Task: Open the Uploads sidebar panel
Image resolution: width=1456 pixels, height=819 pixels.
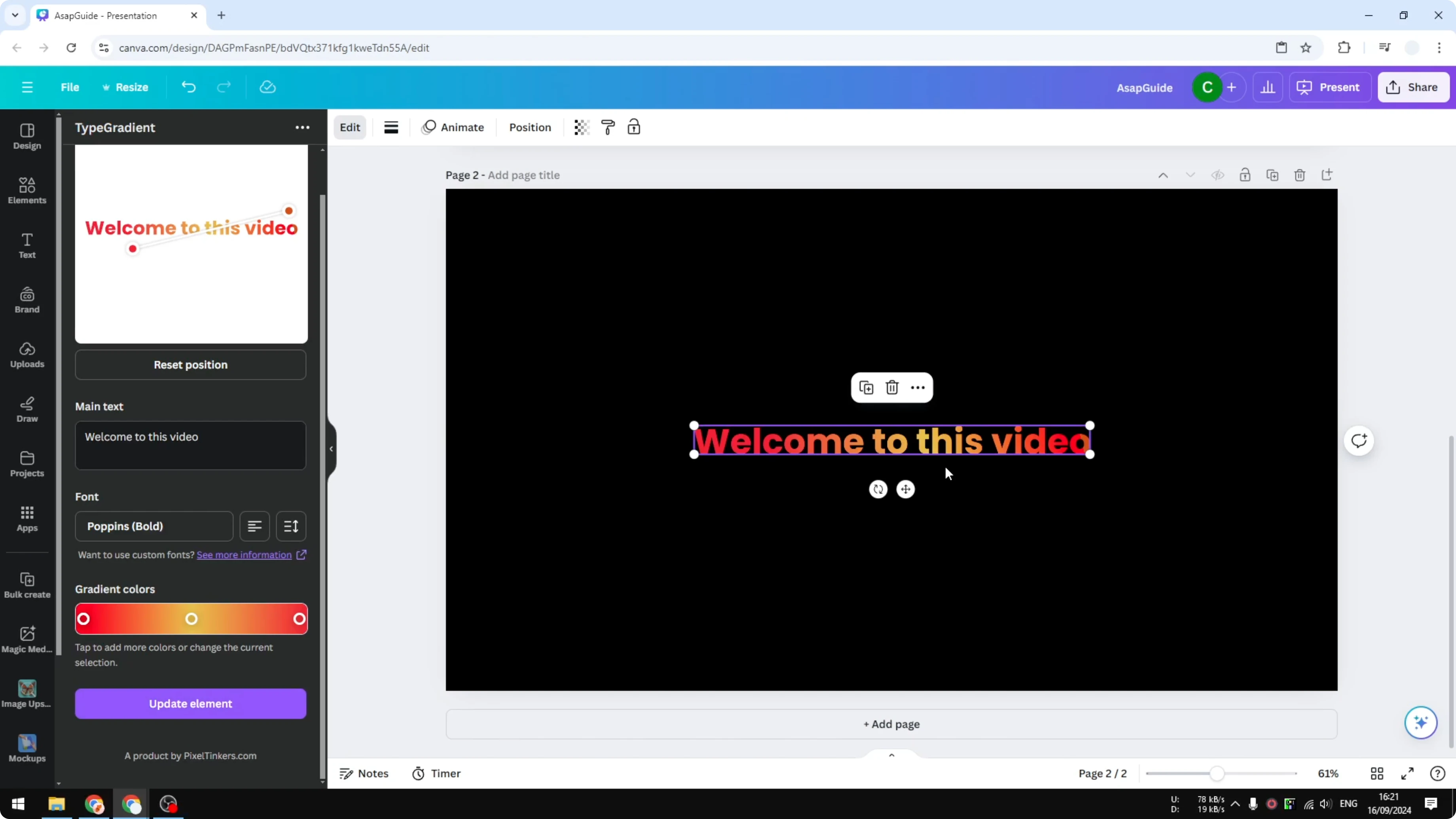Action: 27,355
